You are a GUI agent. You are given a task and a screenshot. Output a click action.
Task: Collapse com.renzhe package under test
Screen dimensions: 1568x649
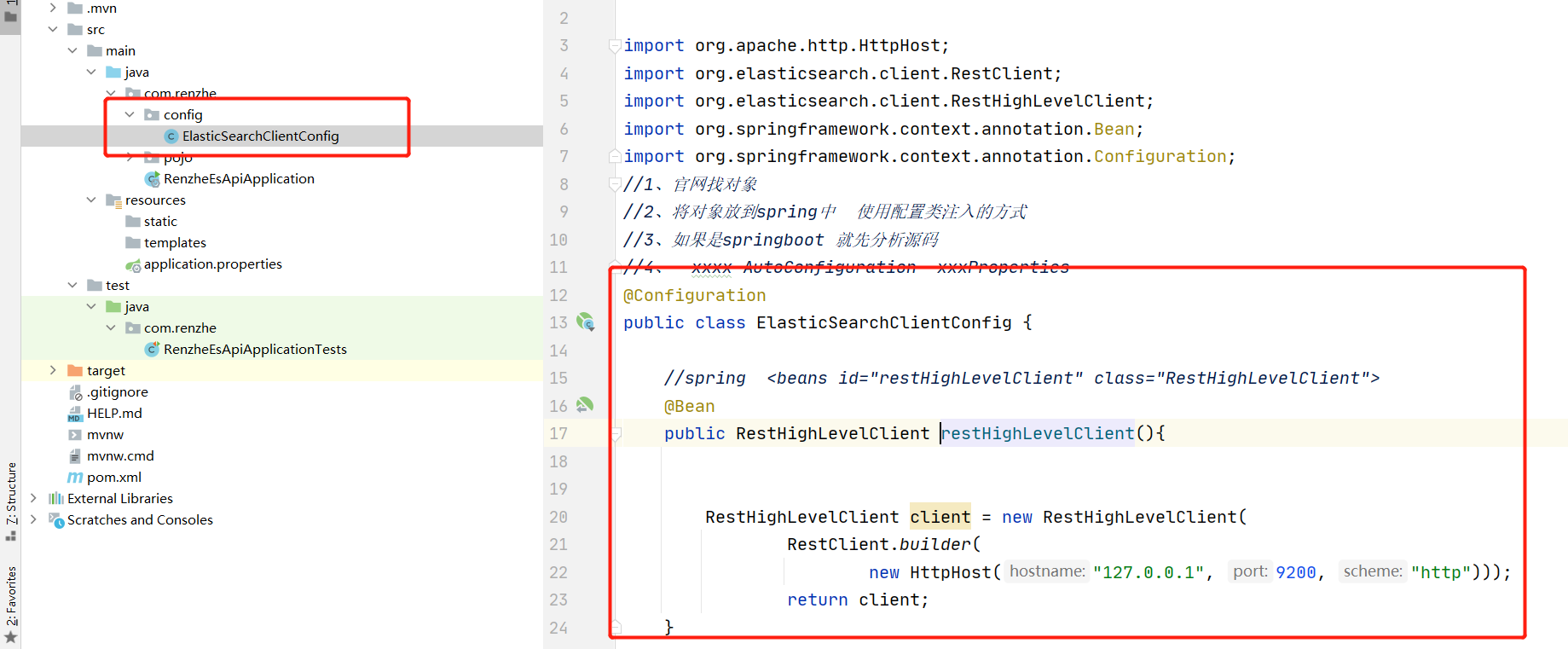pyautogui.click(x=111, y=327)
